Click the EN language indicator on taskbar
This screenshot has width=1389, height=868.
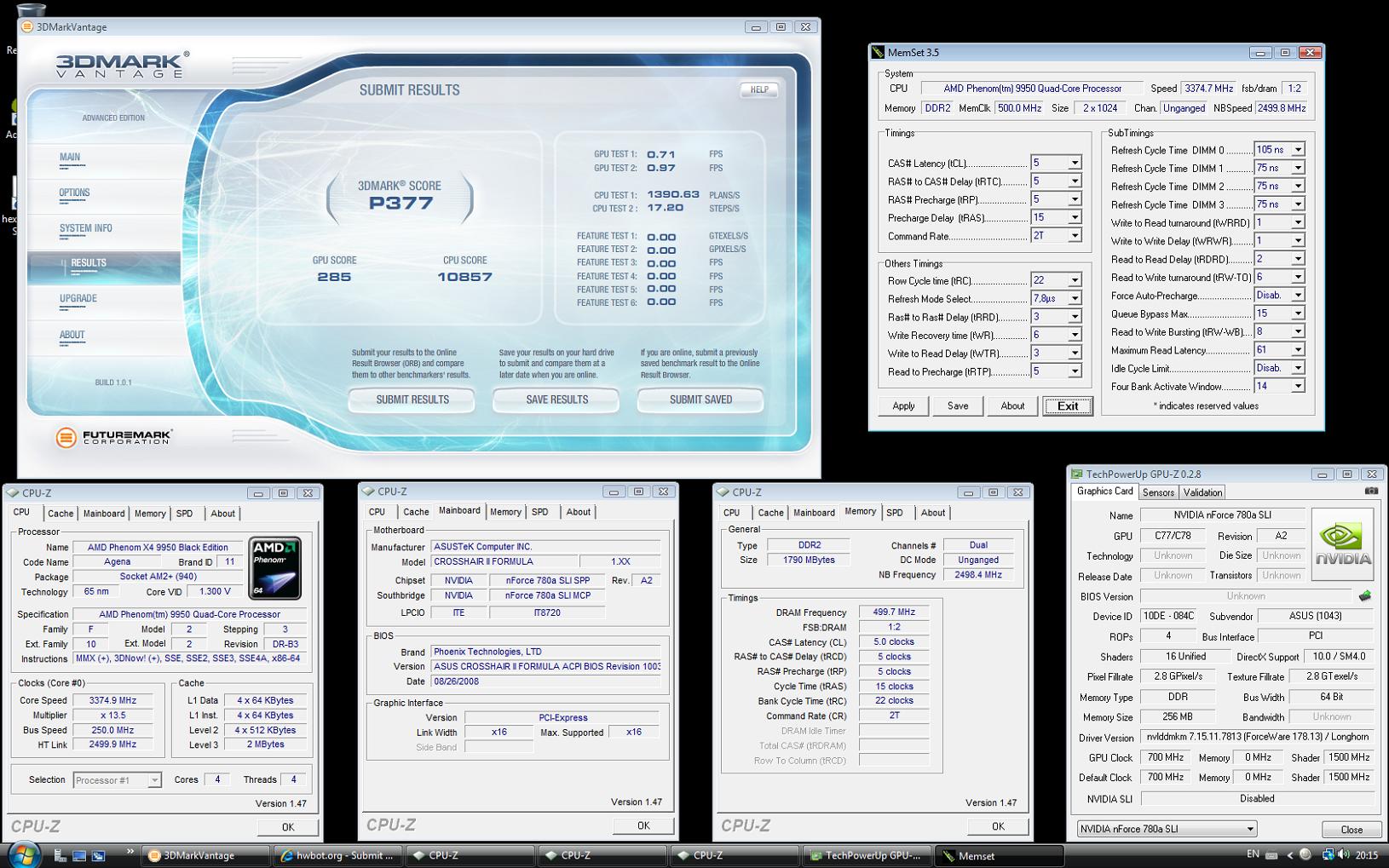coord(1253,854)
